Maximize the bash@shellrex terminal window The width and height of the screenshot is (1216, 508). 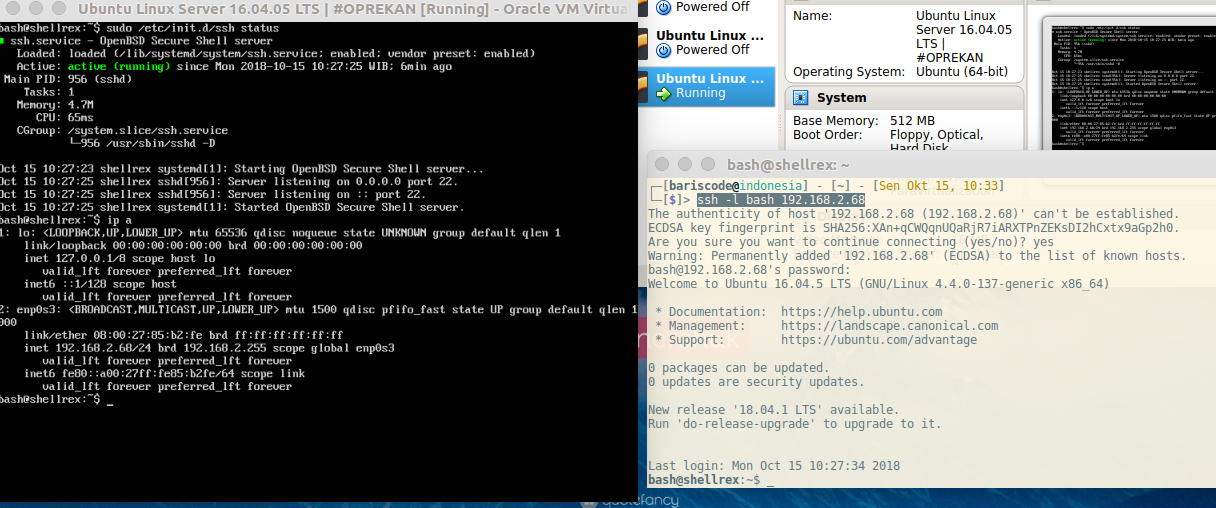tap(708, 164)
